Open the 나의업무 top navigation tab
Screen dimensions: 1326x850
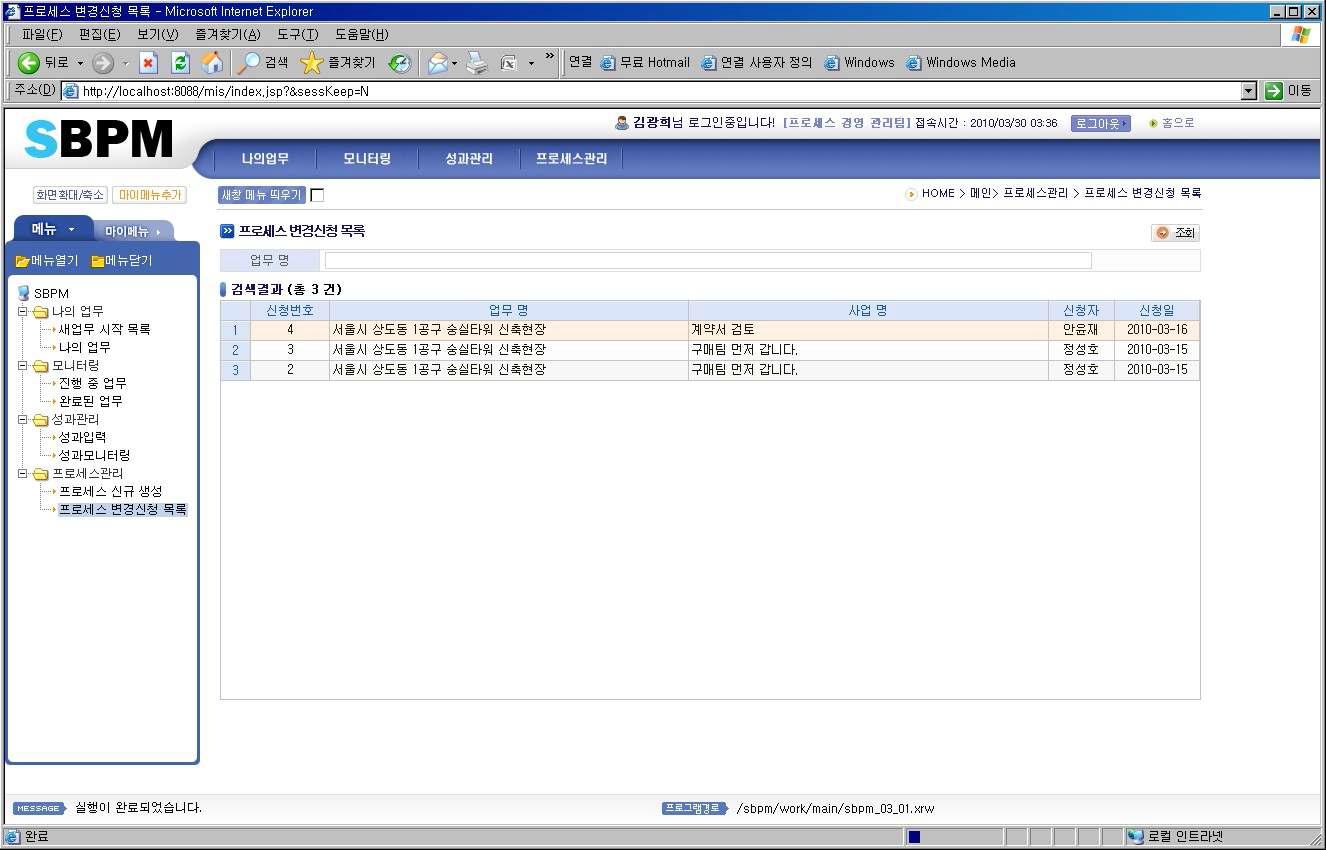point(265,159)
